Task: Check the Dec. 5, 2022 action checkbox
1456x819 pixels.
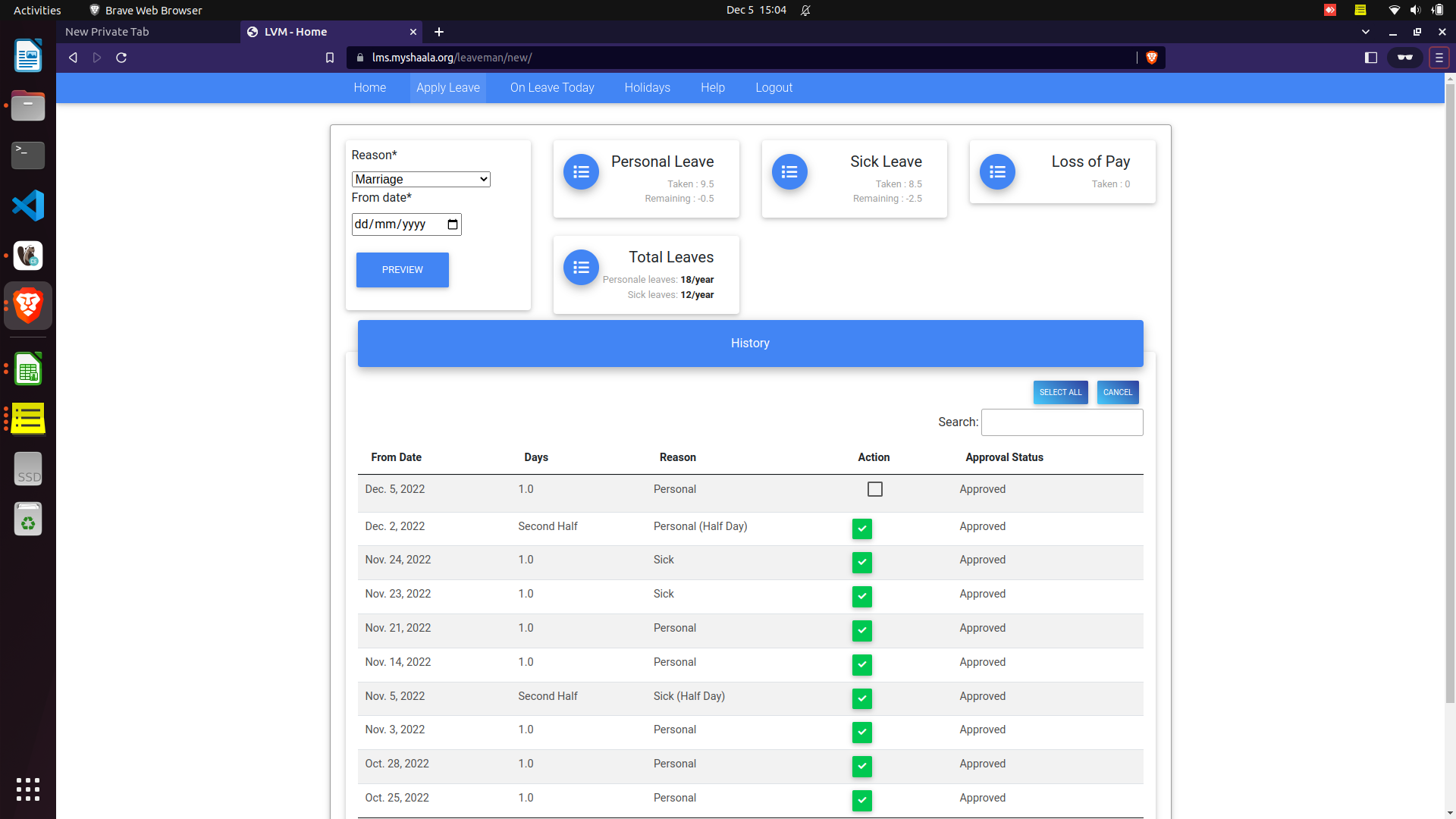Action: coord(874,490)
